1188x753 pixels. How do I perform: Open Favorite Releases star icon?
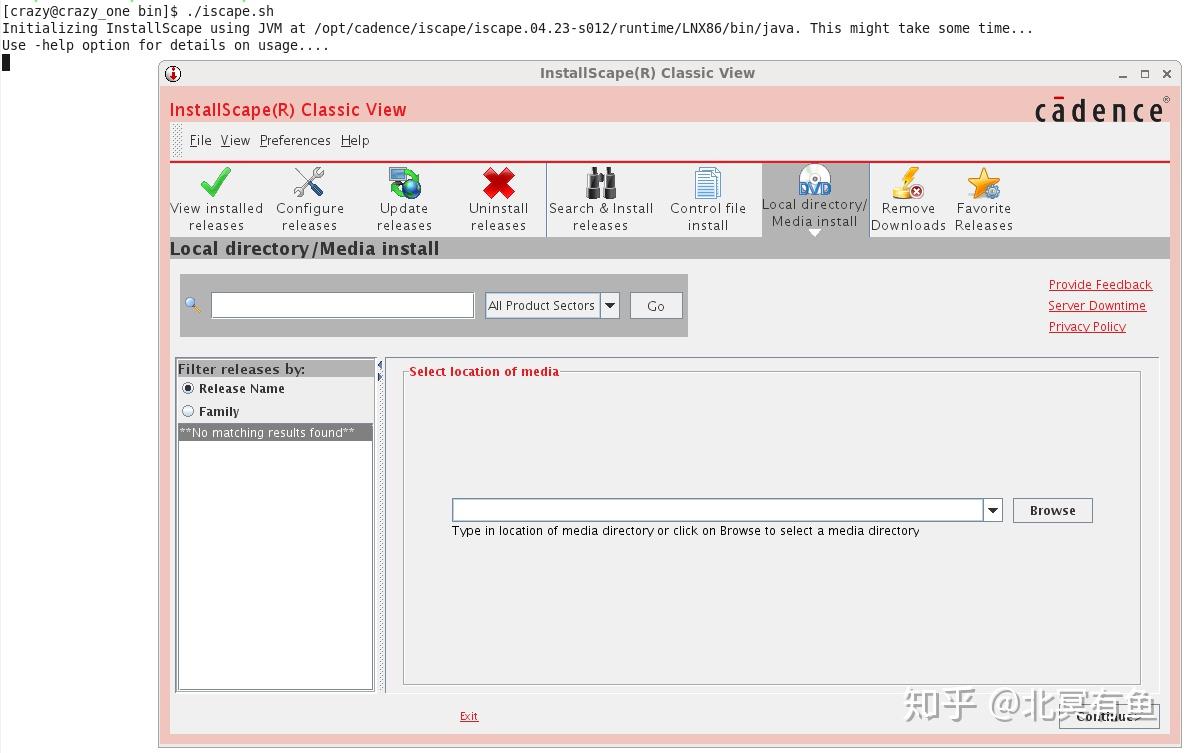click(x=983, y=185)
